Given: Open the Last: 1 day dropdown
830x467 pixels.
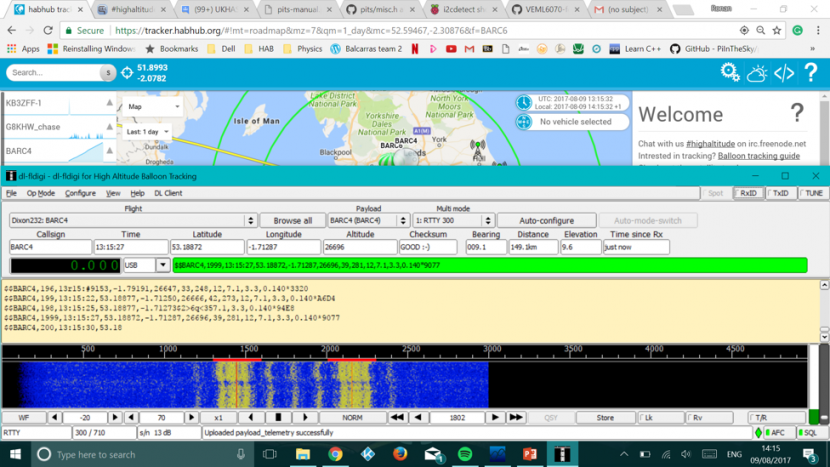Looking at the screenshot, I should click(x=147, y=131).
